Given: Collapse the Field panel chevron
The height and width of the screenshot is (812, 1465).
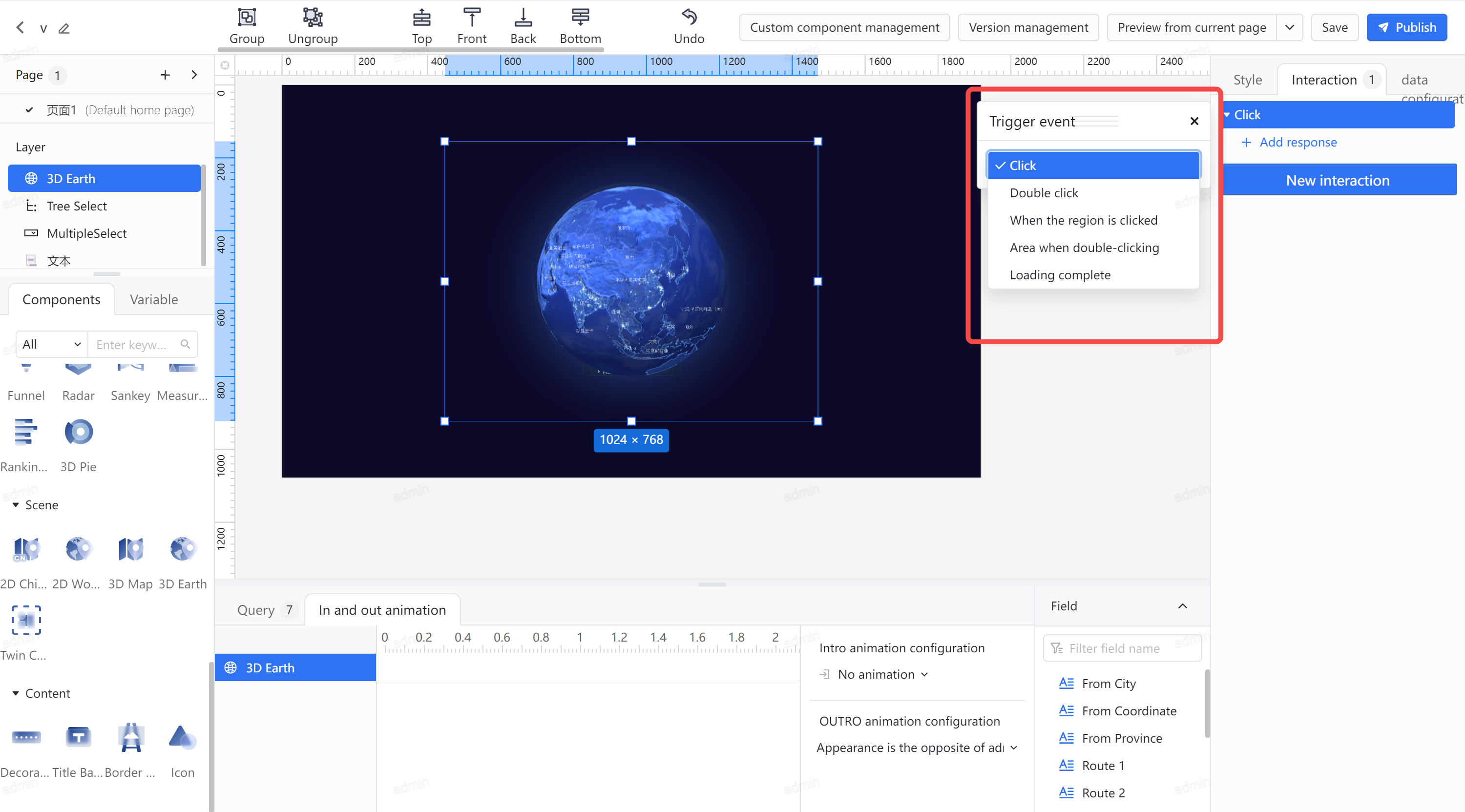Looking at the screenshot, I should coord(1183,606).
